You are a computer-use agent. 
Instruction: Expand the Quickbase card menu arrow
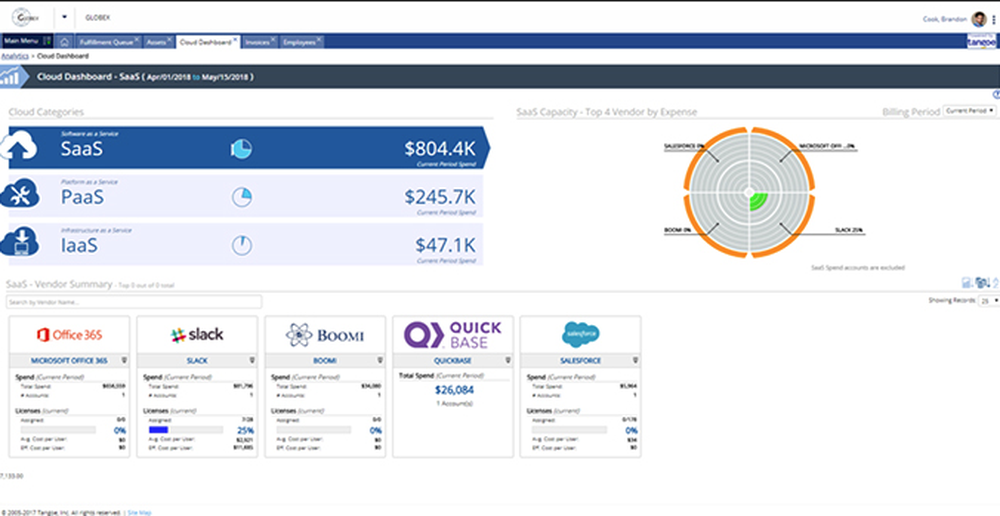pyautogui.click(x=508, y=360)
